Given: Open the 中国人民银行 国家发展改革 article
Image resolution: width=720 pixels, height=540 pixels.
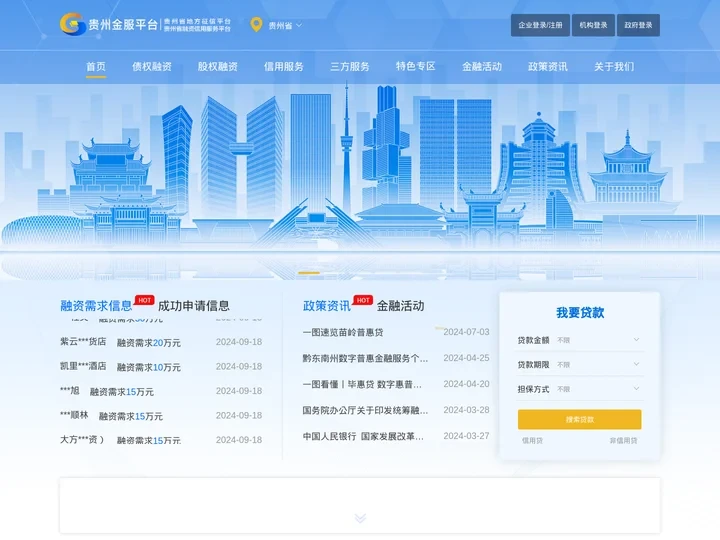Looking at the screenshot, I should coord(363,436).
